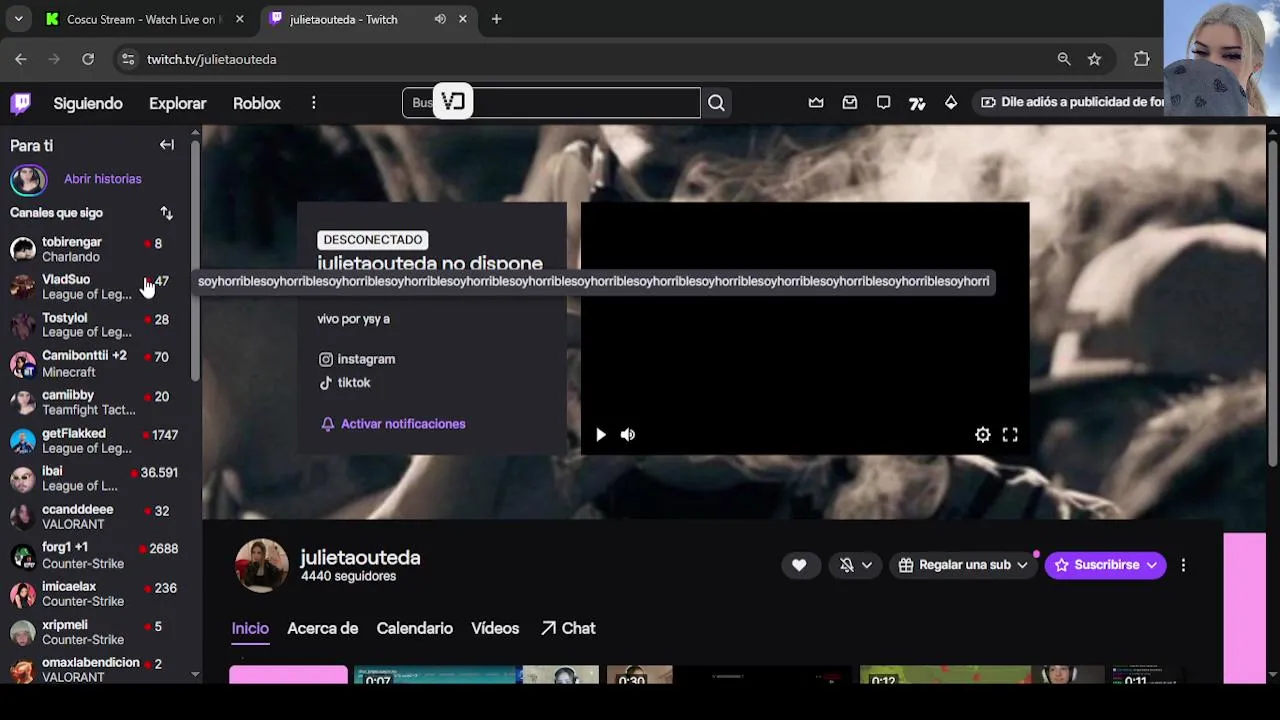
Task: Open xripmeli channel in sidebar
Action: (x=95, y=631)
